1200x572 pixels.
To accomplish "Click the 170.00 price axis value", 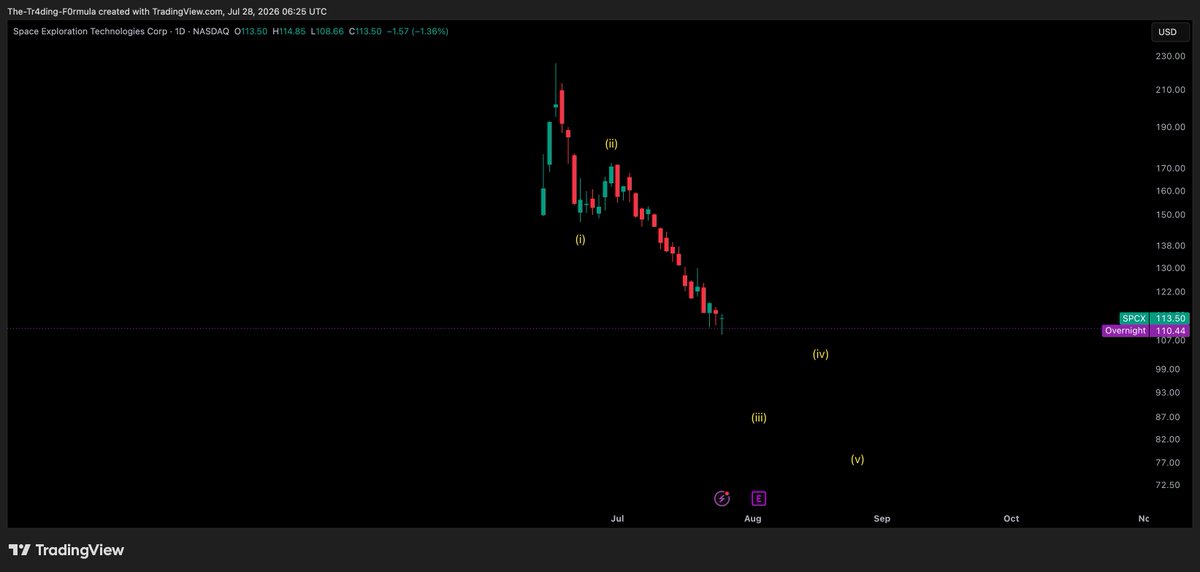I will [x=1169, y=168].
